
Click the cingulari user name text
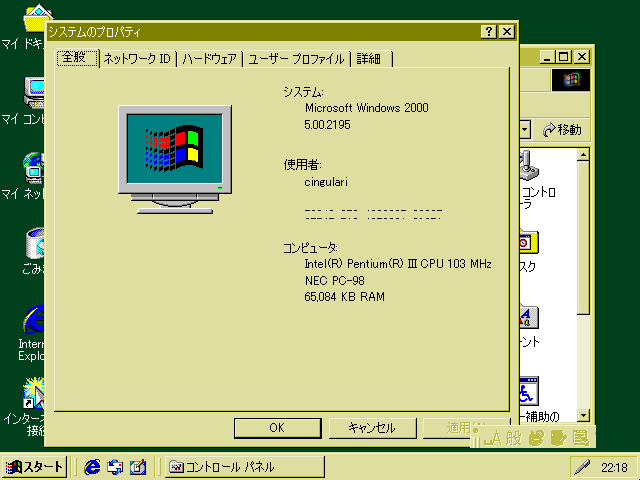pos(326,182)
